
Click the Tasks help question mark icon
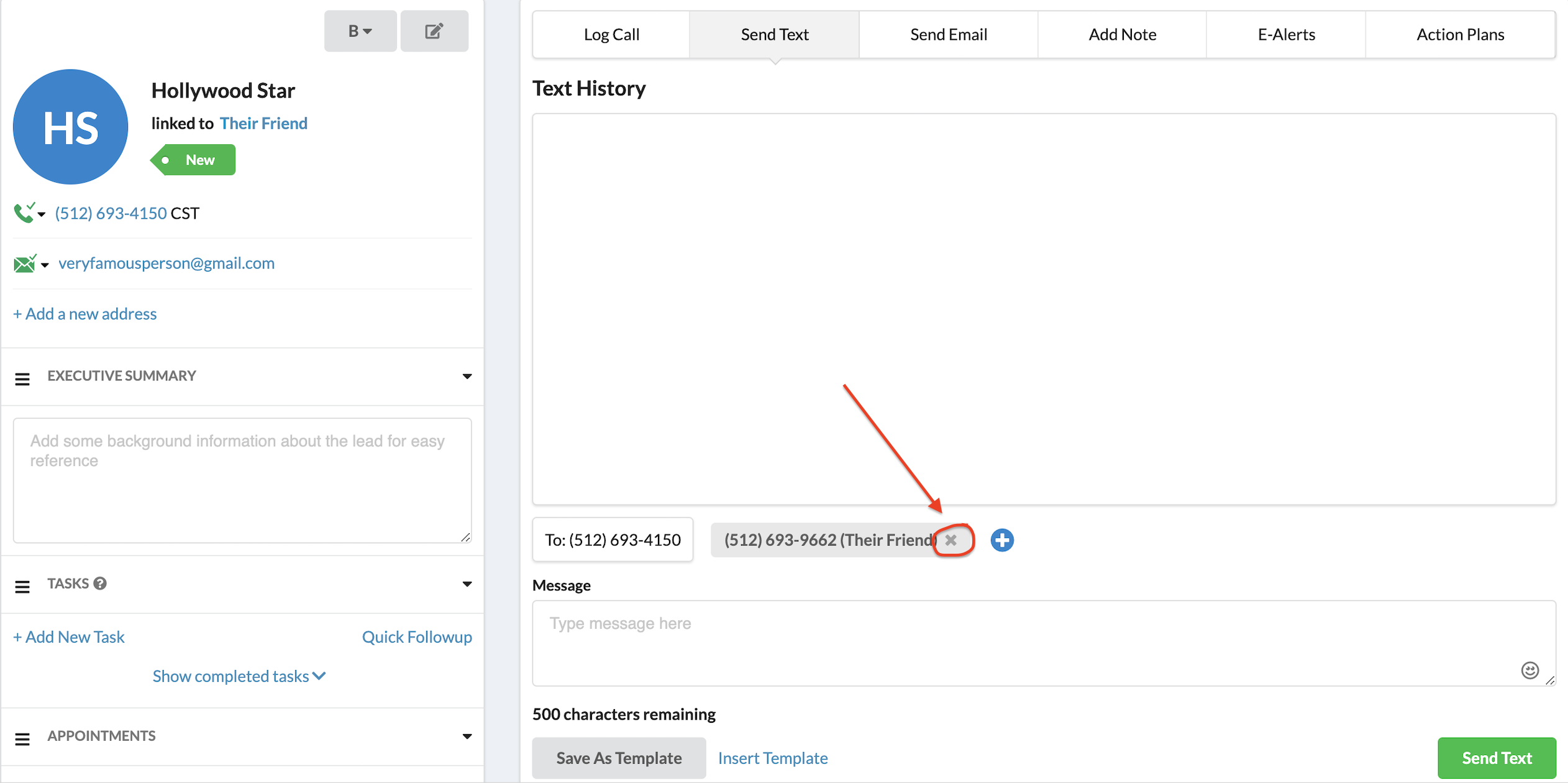(x=100, y=584)
